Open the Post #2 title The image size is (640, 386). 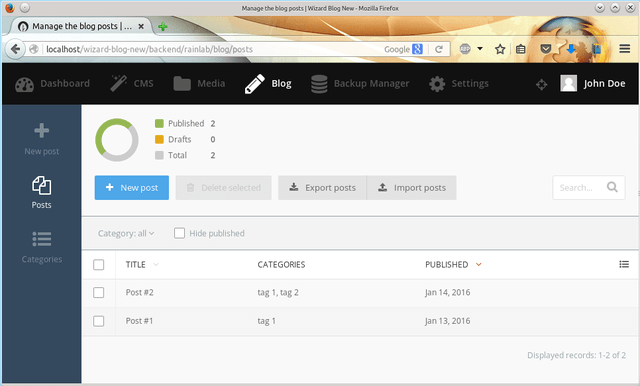point(140,293)
